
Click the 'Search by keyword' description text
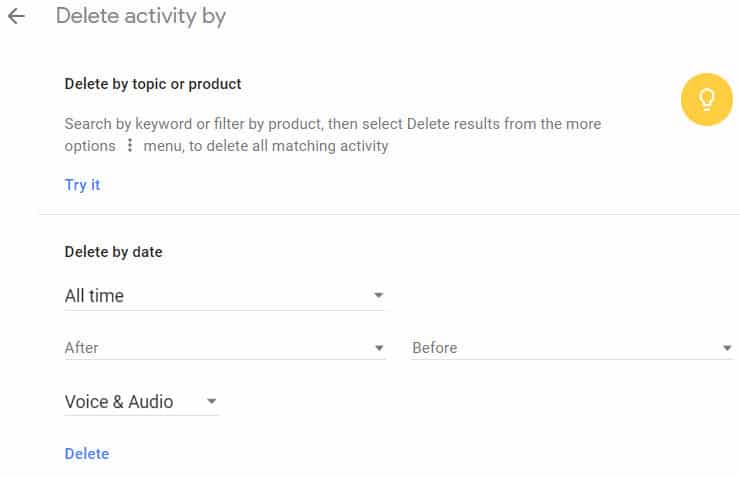(x=130, y=124)
